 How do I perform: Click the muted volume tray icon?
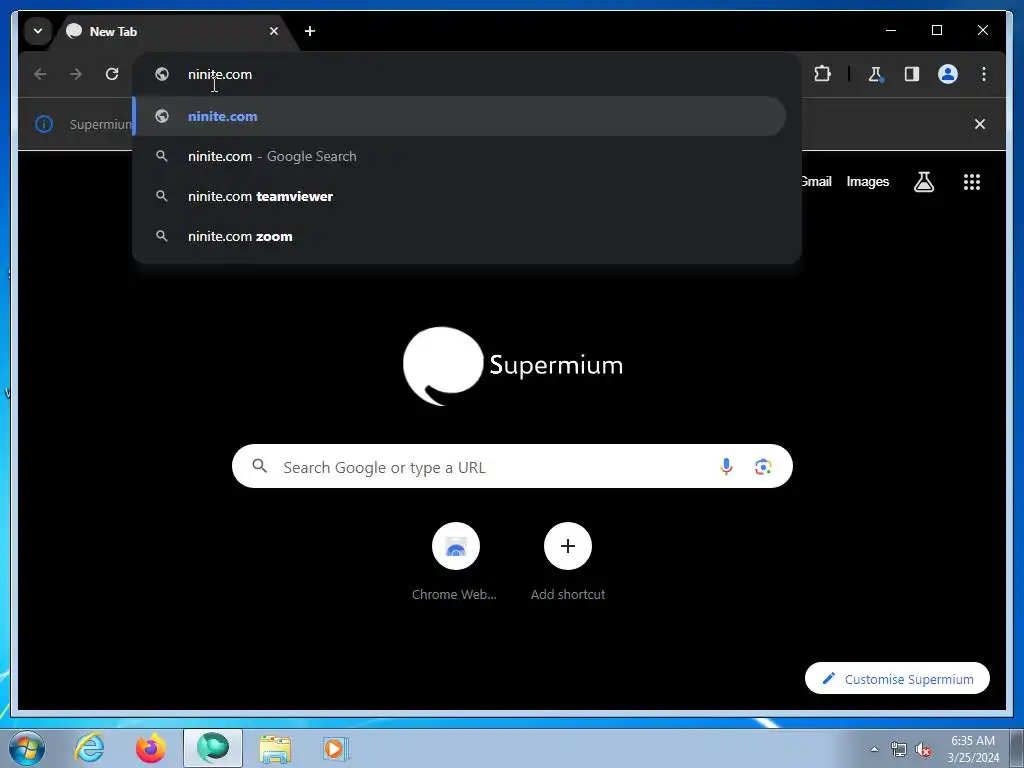923,749
